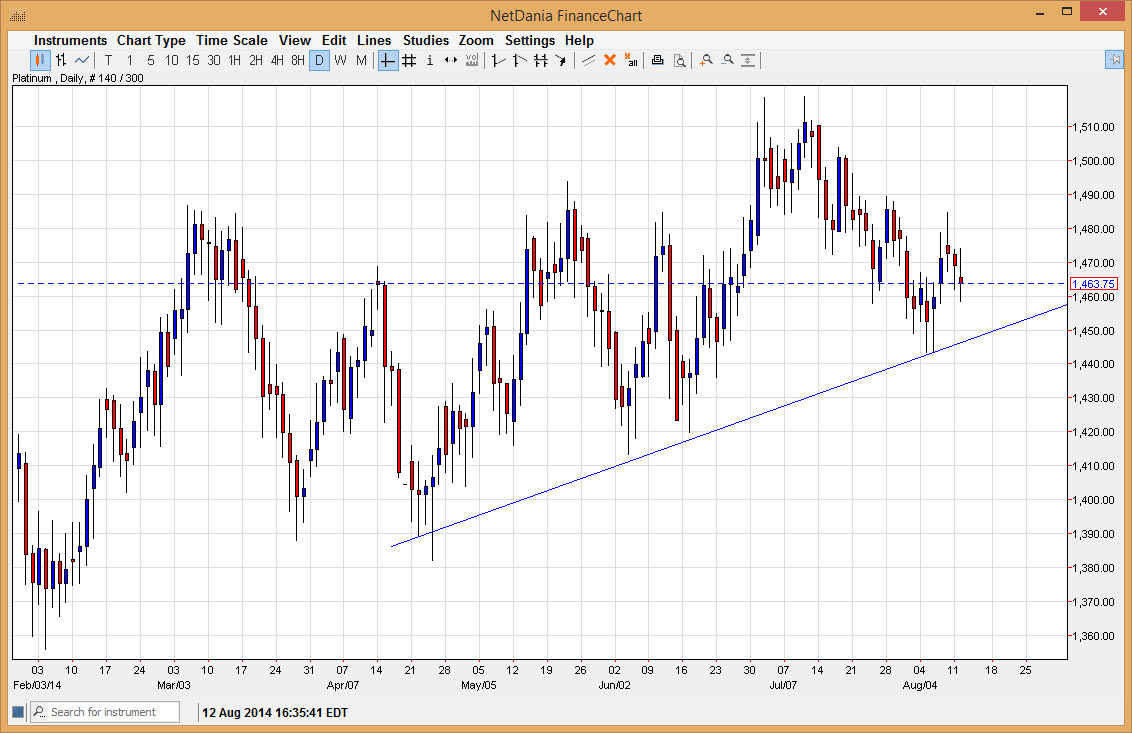This screenshot has height=733, width=1132.
Task: Select the candlestick chart type icon
Action: coord(41,60)
